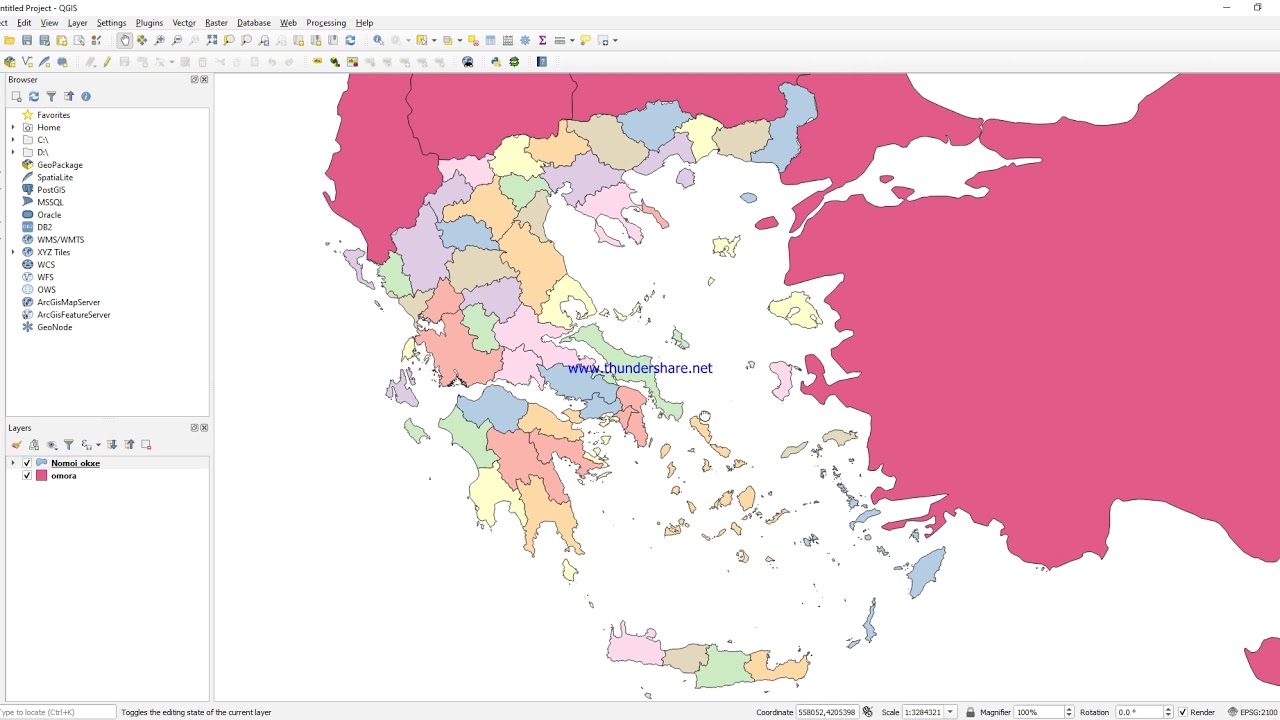Select WMS/WMTS in Browser tree
The height and width of the screenshot is (720, 1280).
pos(60,240)
